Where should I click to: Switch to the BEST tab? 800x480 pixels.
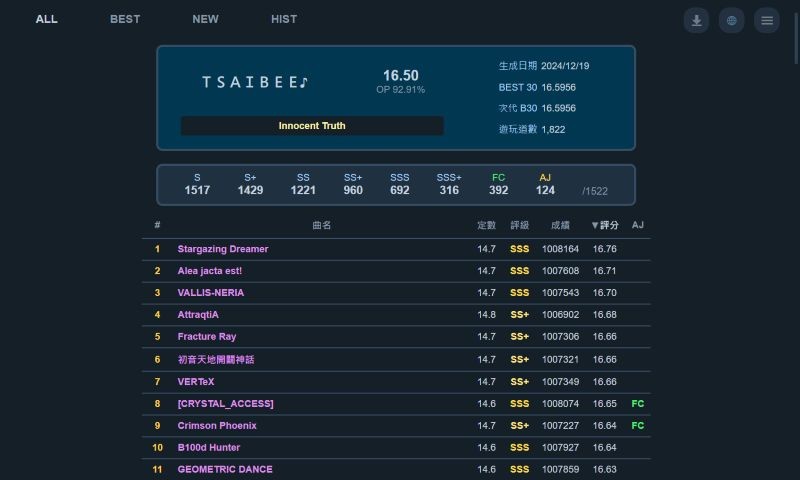[x=125, y=19]
